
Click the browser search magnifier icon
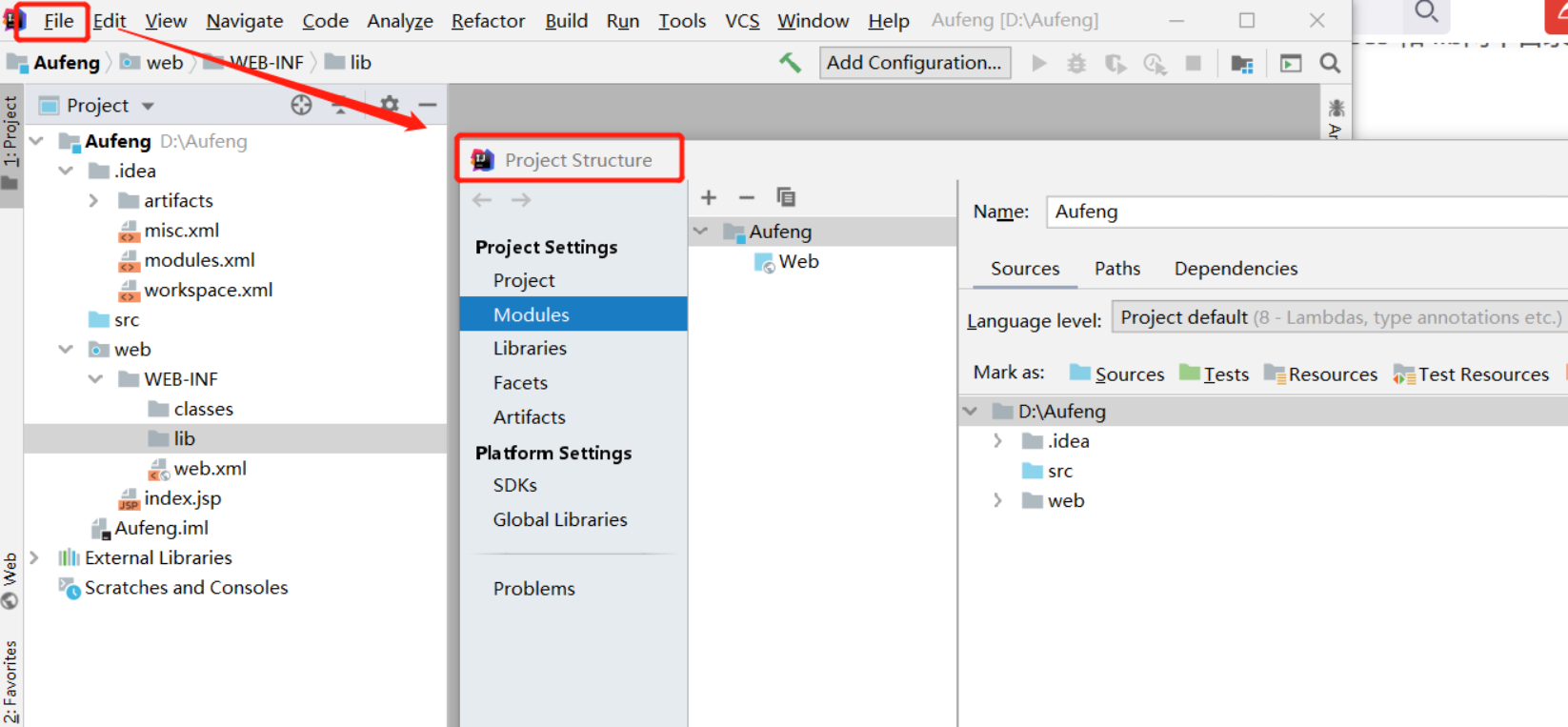1426,11
